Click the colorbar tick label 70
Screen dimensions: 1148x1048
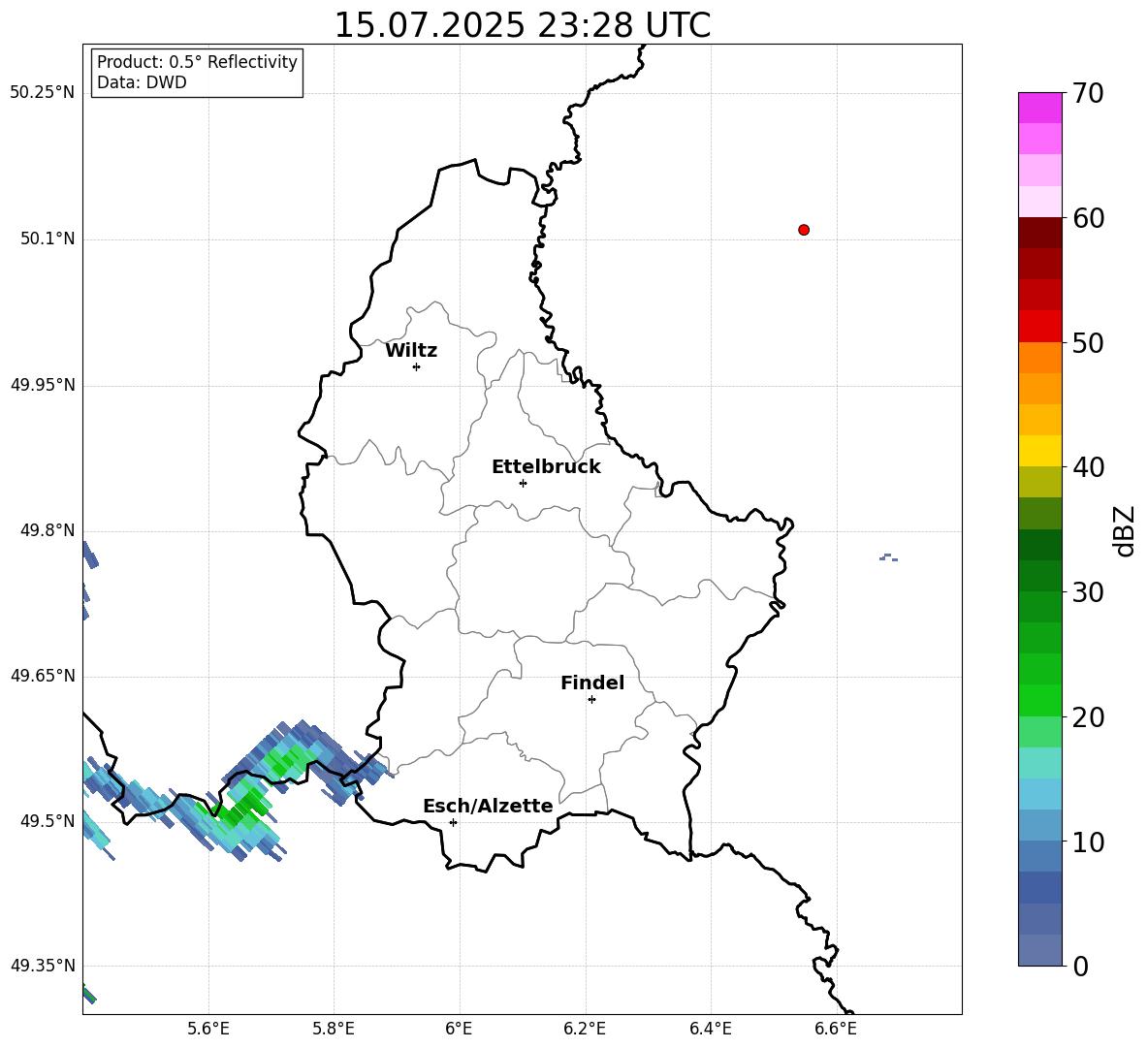coord(1088,94)
